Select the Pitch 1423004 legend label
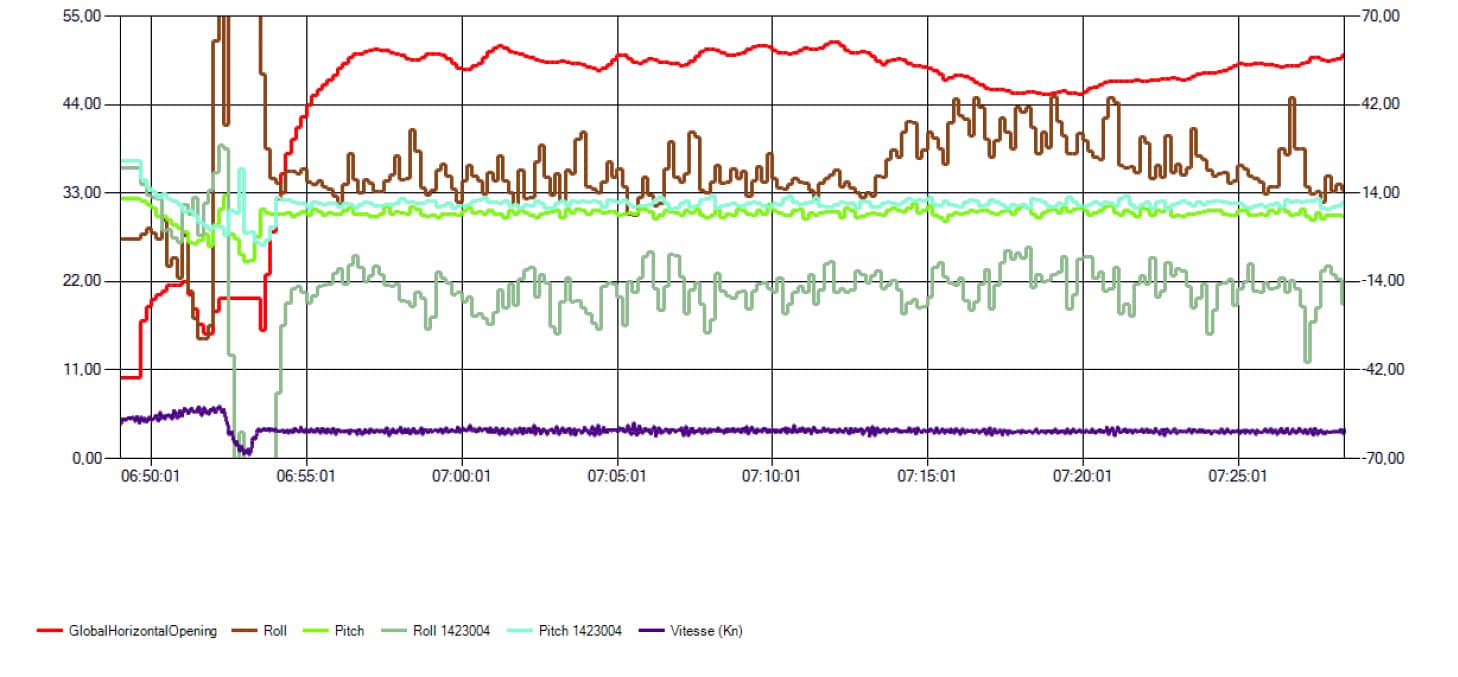This screenshot has width=1458, height=677. [580, 631]
